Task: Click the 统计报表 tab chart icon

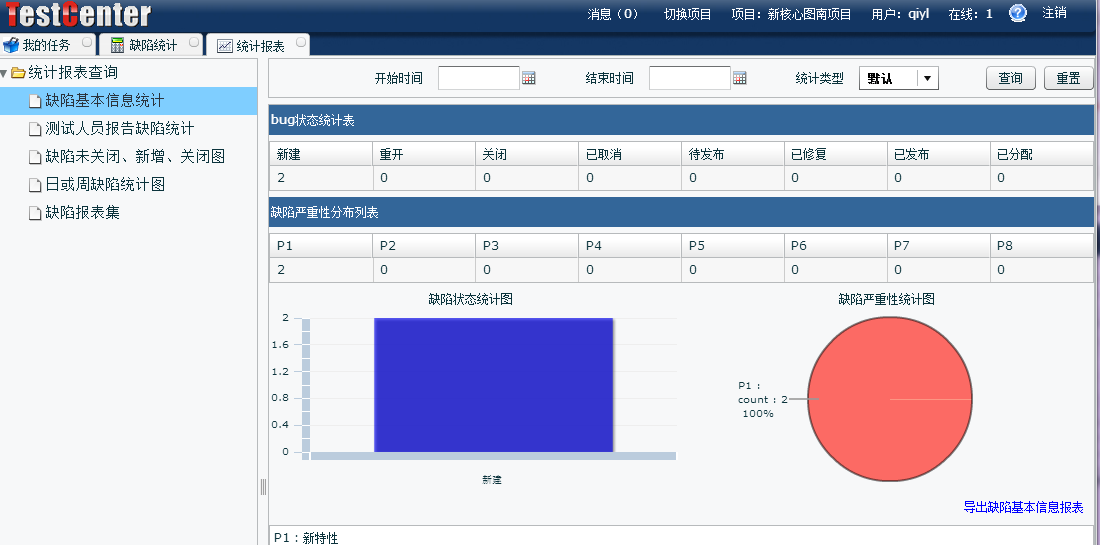Action: click(225, 46)
